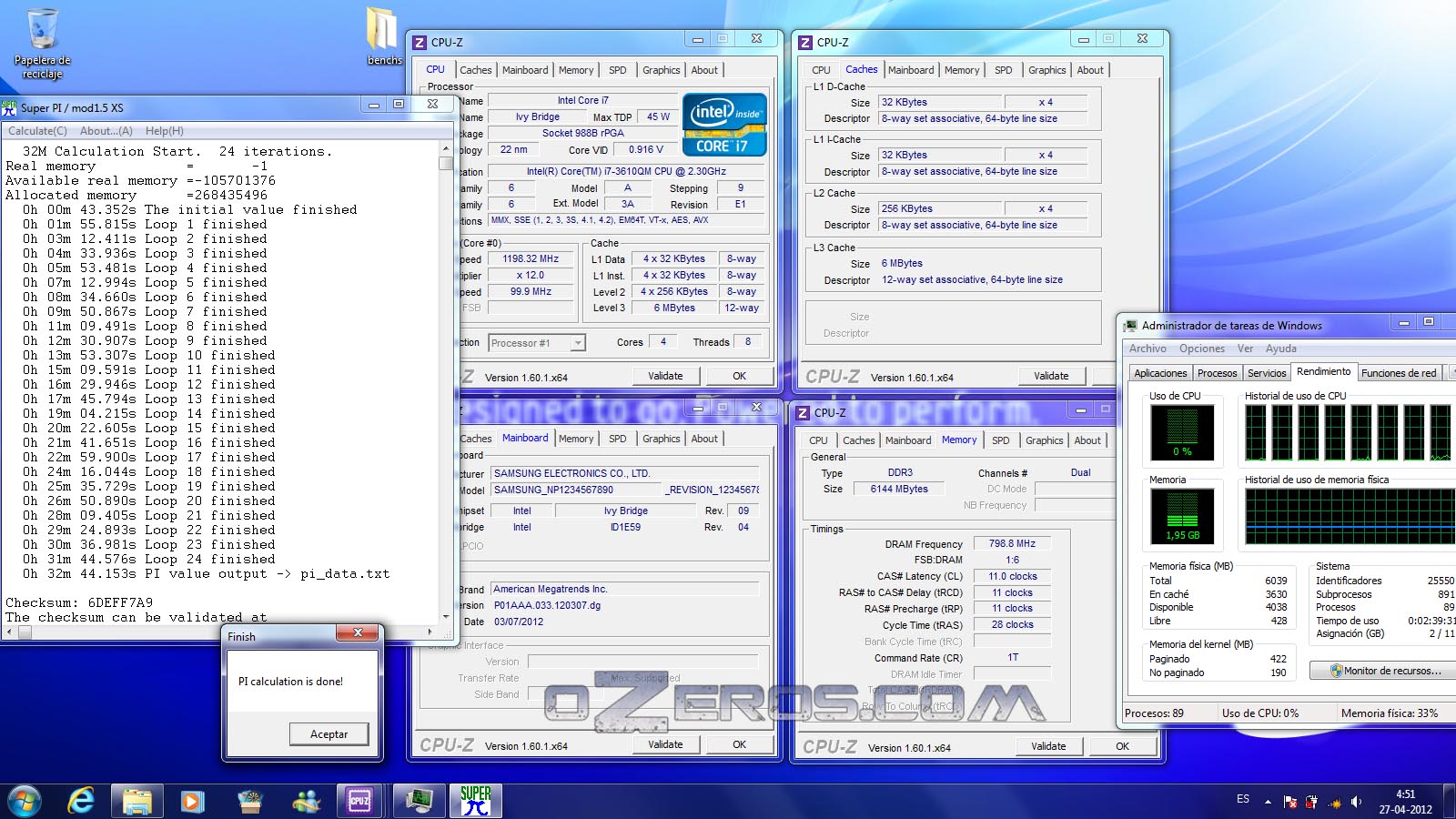Open Memory tab in CPU-Z mainboard window

[576, 439]
